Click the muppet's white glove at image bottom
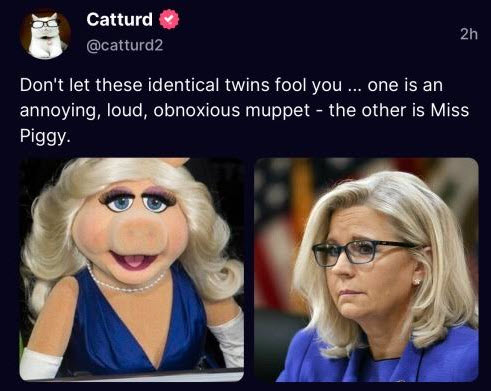491x391 pixels. (x=40, y=363)
